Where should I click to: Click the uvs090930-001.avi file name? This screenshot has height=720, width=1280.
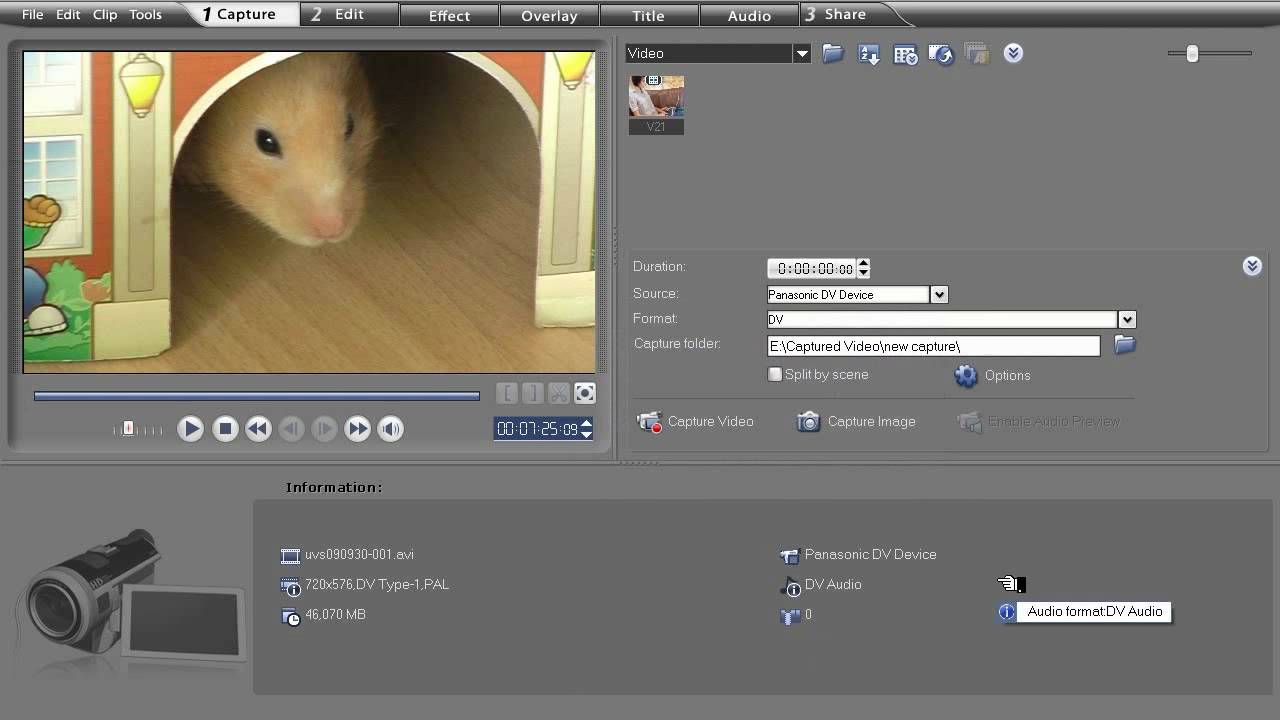click(x=359, y=555)
